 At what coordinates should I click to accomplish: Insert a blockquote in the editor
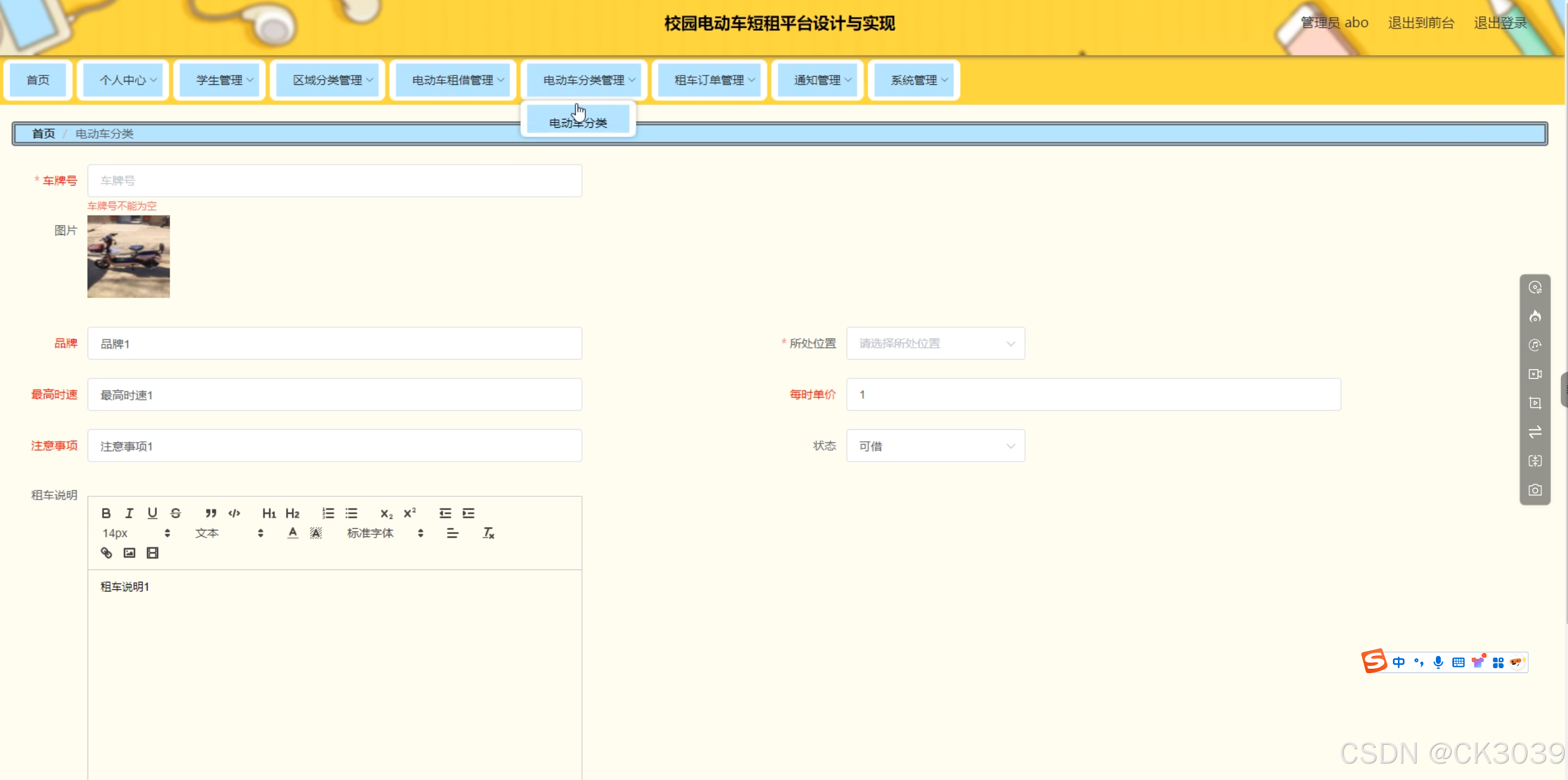pyautogui.click(x=211, y=513)
